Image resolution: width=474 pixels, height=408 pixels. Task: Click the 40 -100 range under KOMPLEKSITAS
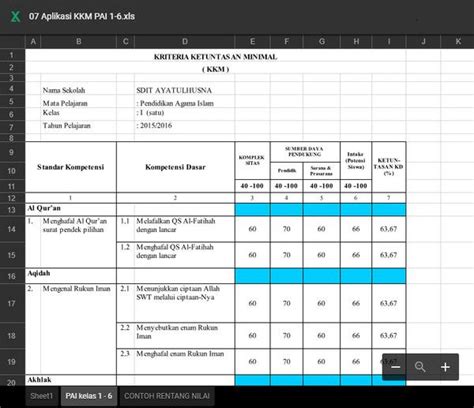point(252,186)
